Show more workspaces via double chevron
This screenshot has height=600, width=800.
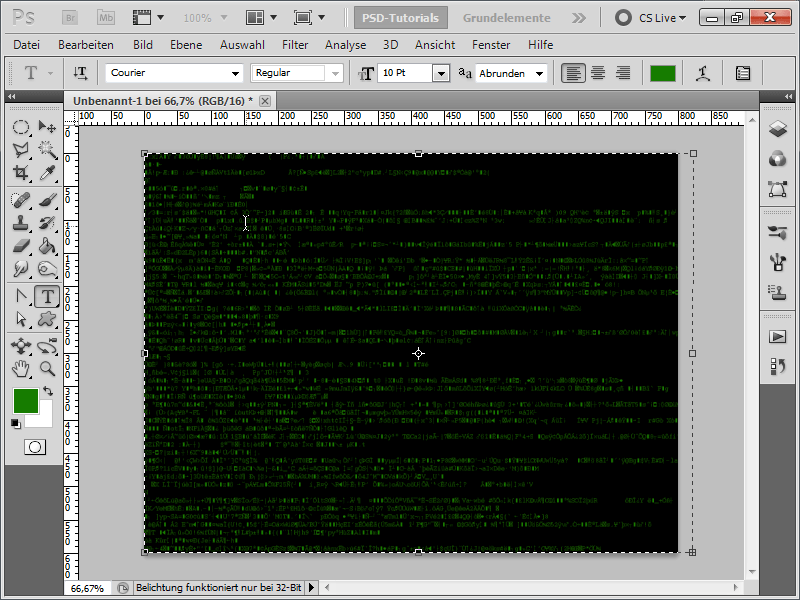pos(579,18)
